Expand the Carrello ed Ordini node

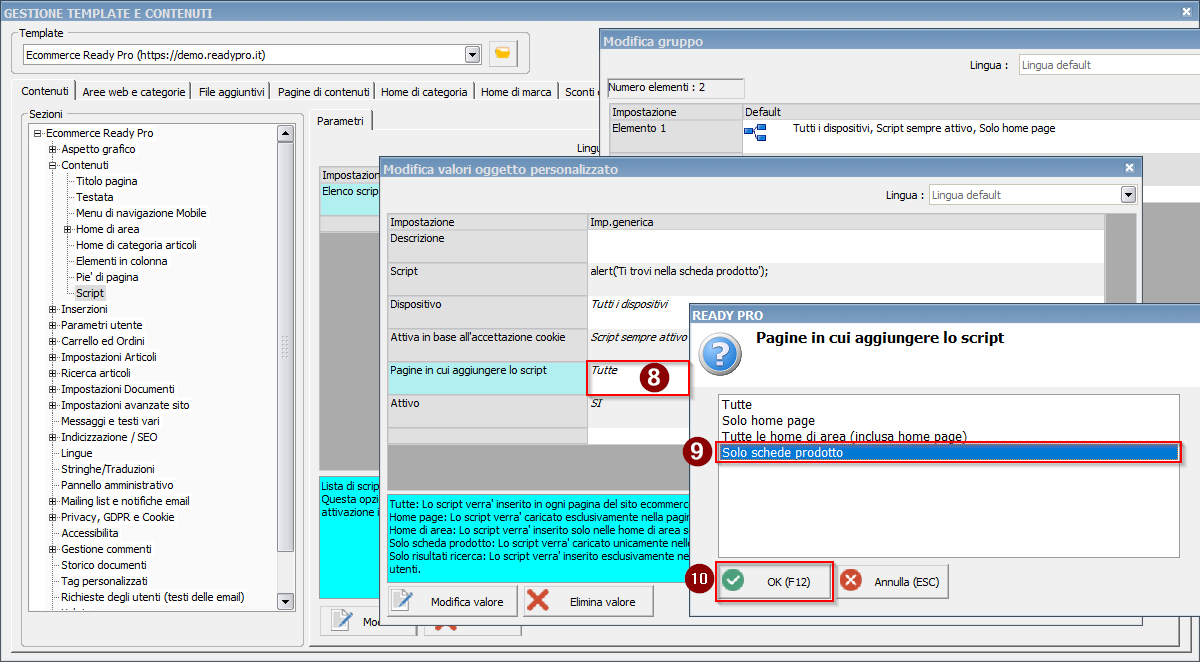tap(53, 341)
